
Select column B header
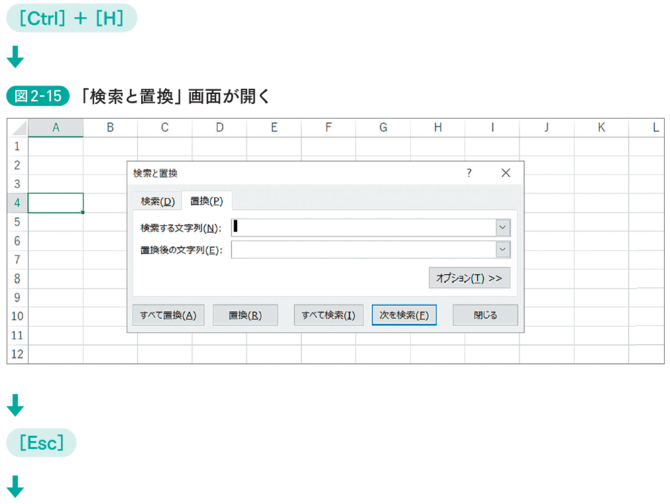click(x=110, y=128)
